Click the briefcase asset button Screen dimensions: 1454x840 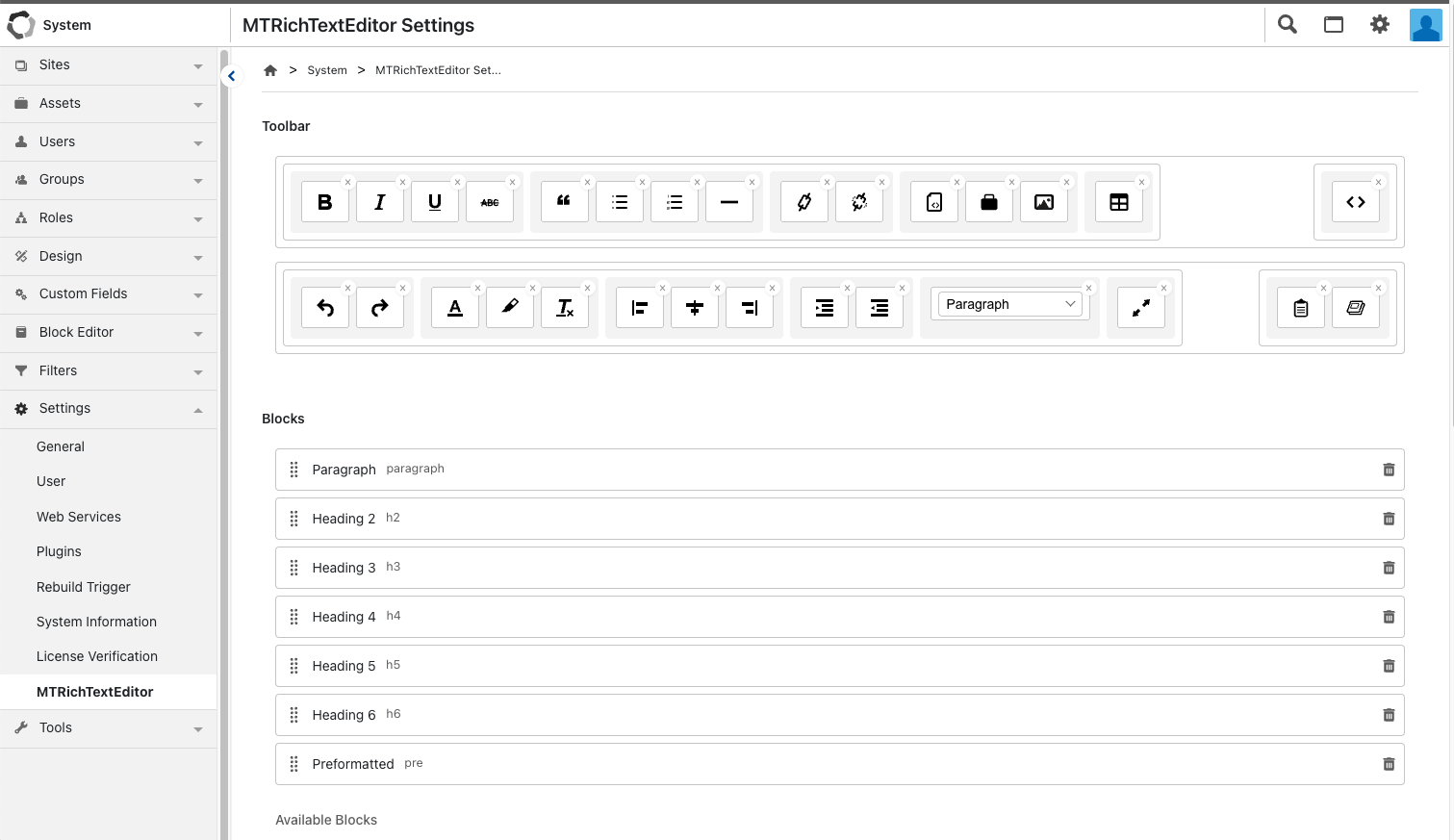click(x=989, y=202)
